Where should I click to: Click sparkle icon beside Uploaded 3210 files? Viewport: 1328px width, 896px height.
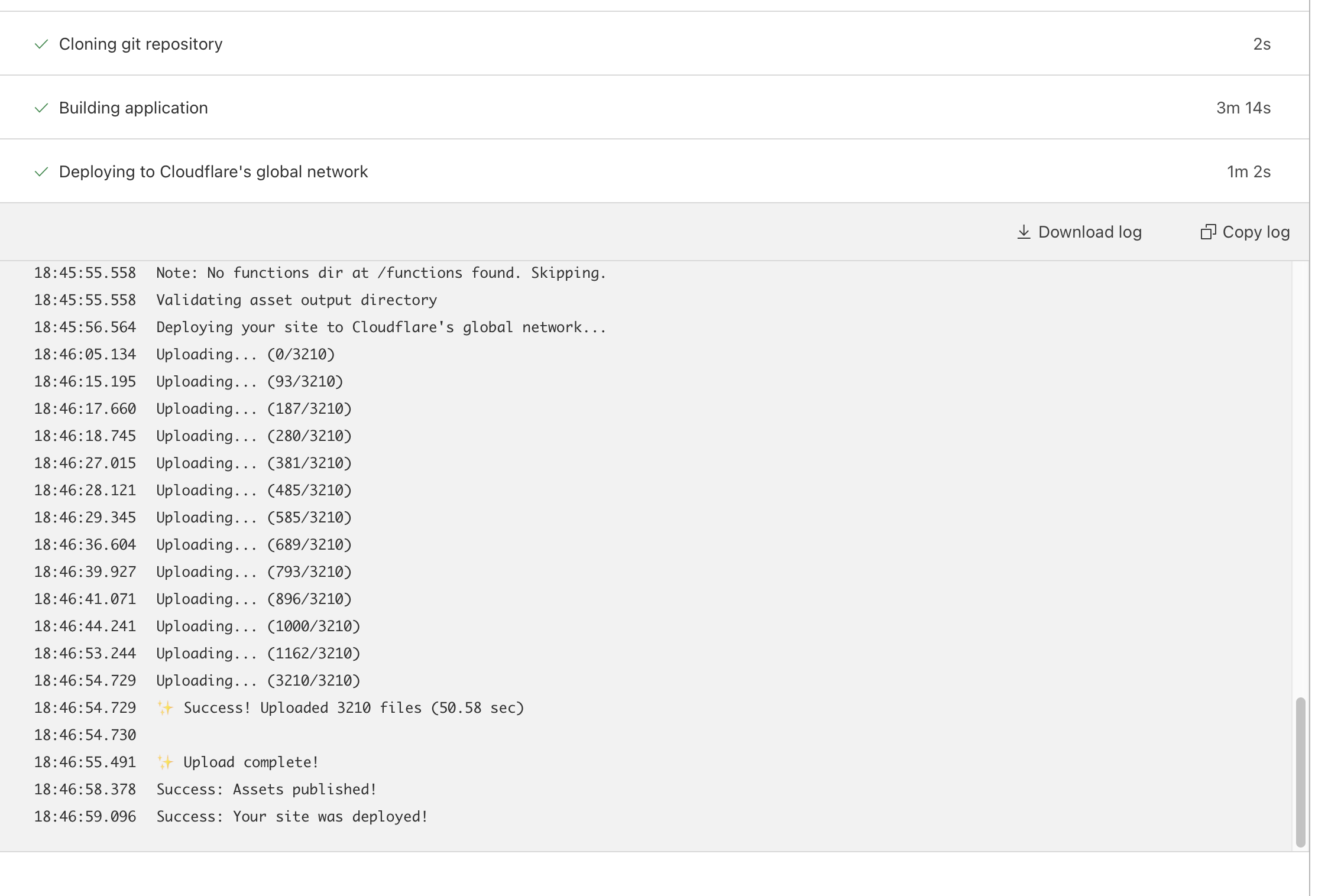point(166,708)
